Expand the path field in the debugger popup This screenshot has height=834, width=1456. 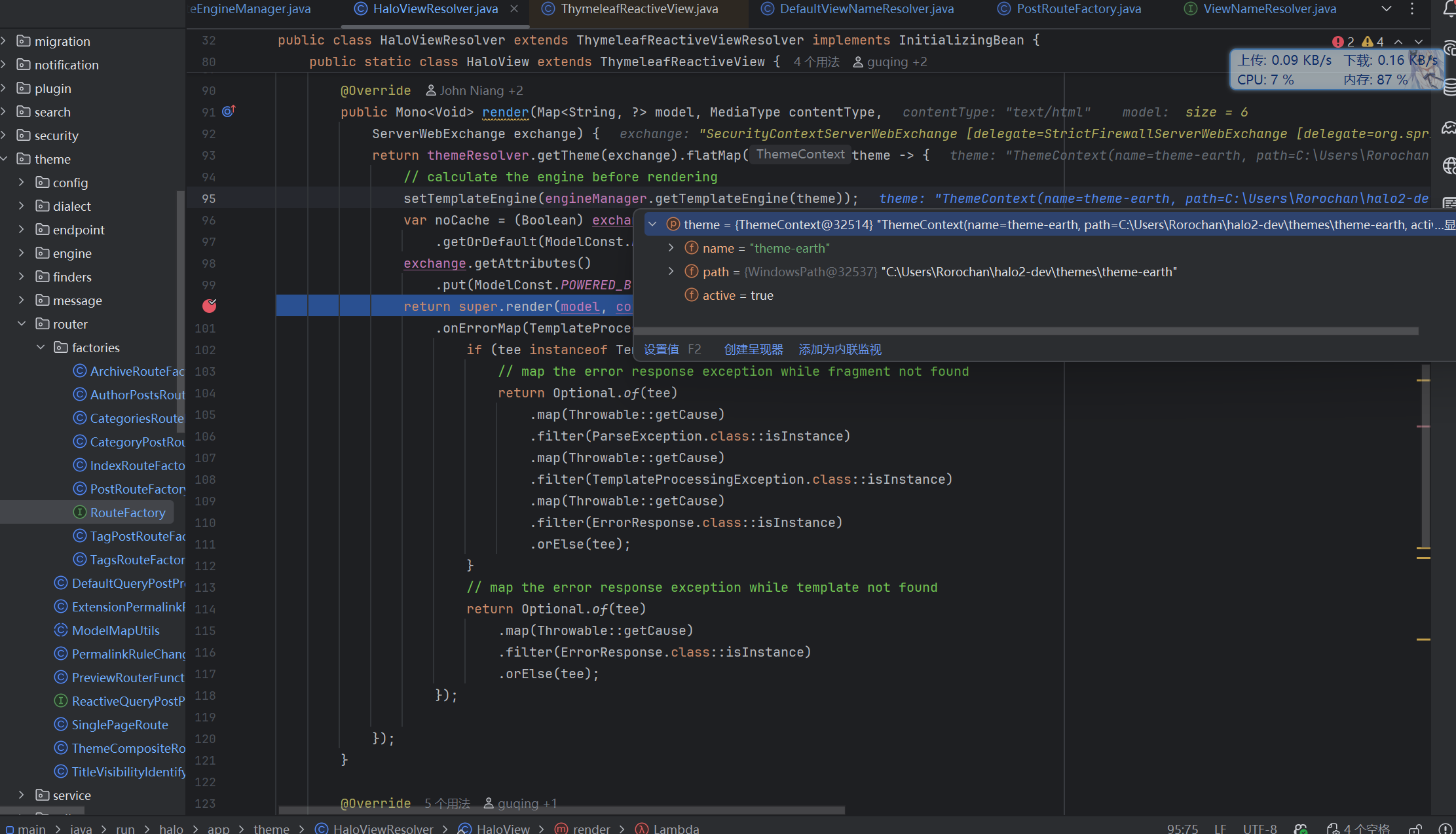click(671, 272)
